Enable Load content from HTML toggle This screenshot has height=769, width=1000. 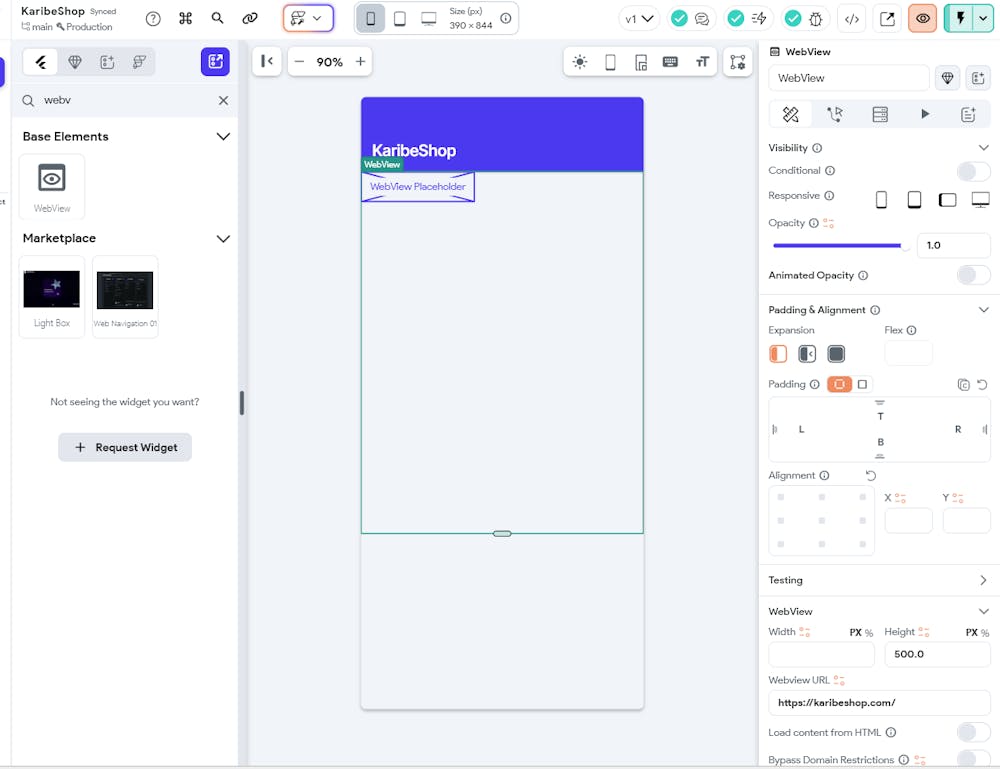(x=973, y=733)
